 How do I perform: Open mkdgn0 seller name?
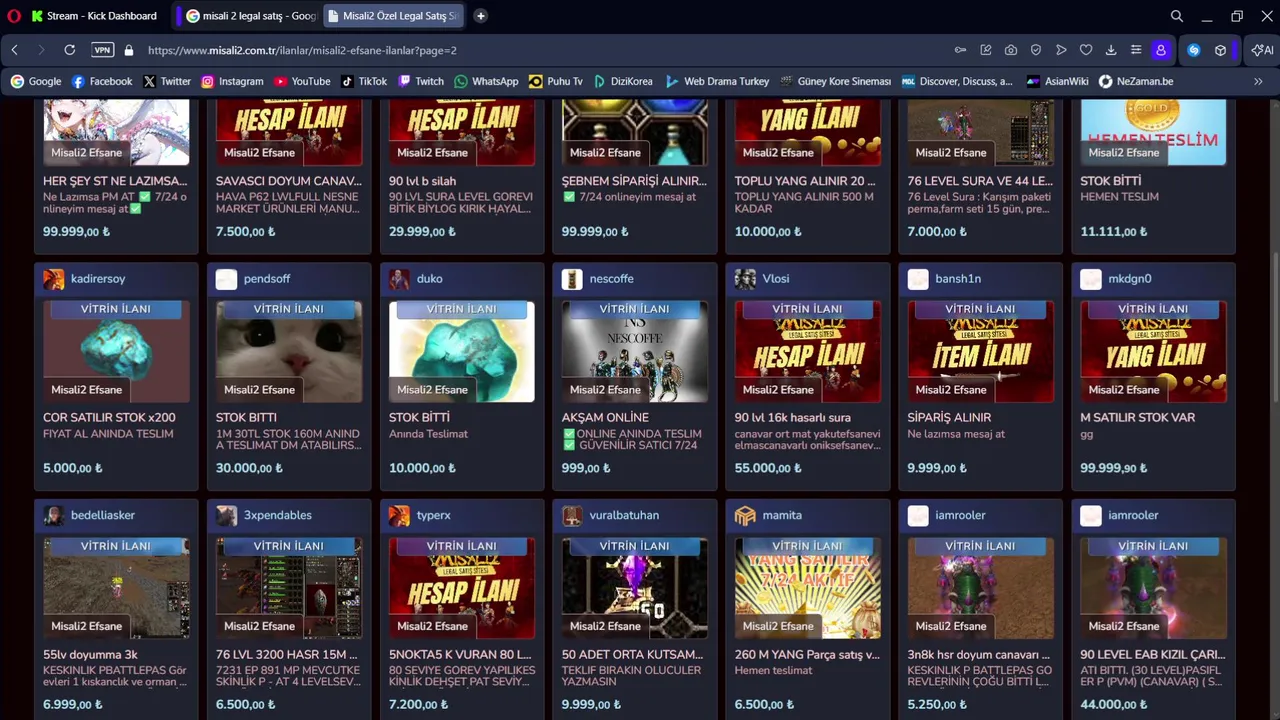1130,279
